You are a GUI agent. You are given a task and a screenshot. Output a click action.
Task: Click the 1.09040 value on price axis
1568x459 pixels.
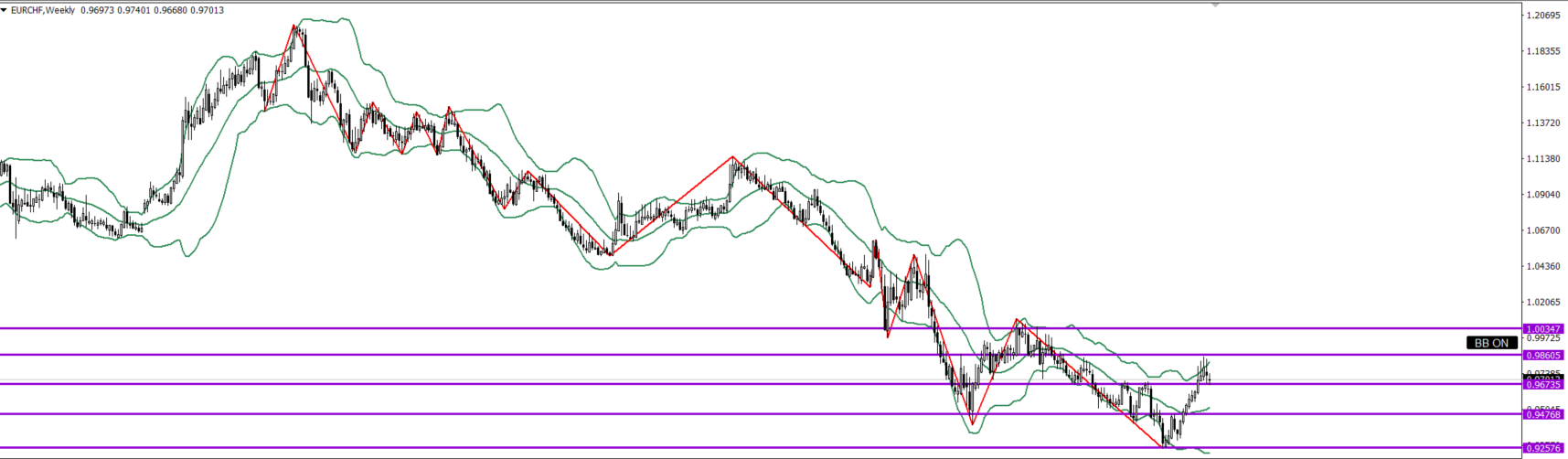coord(1543,195)
